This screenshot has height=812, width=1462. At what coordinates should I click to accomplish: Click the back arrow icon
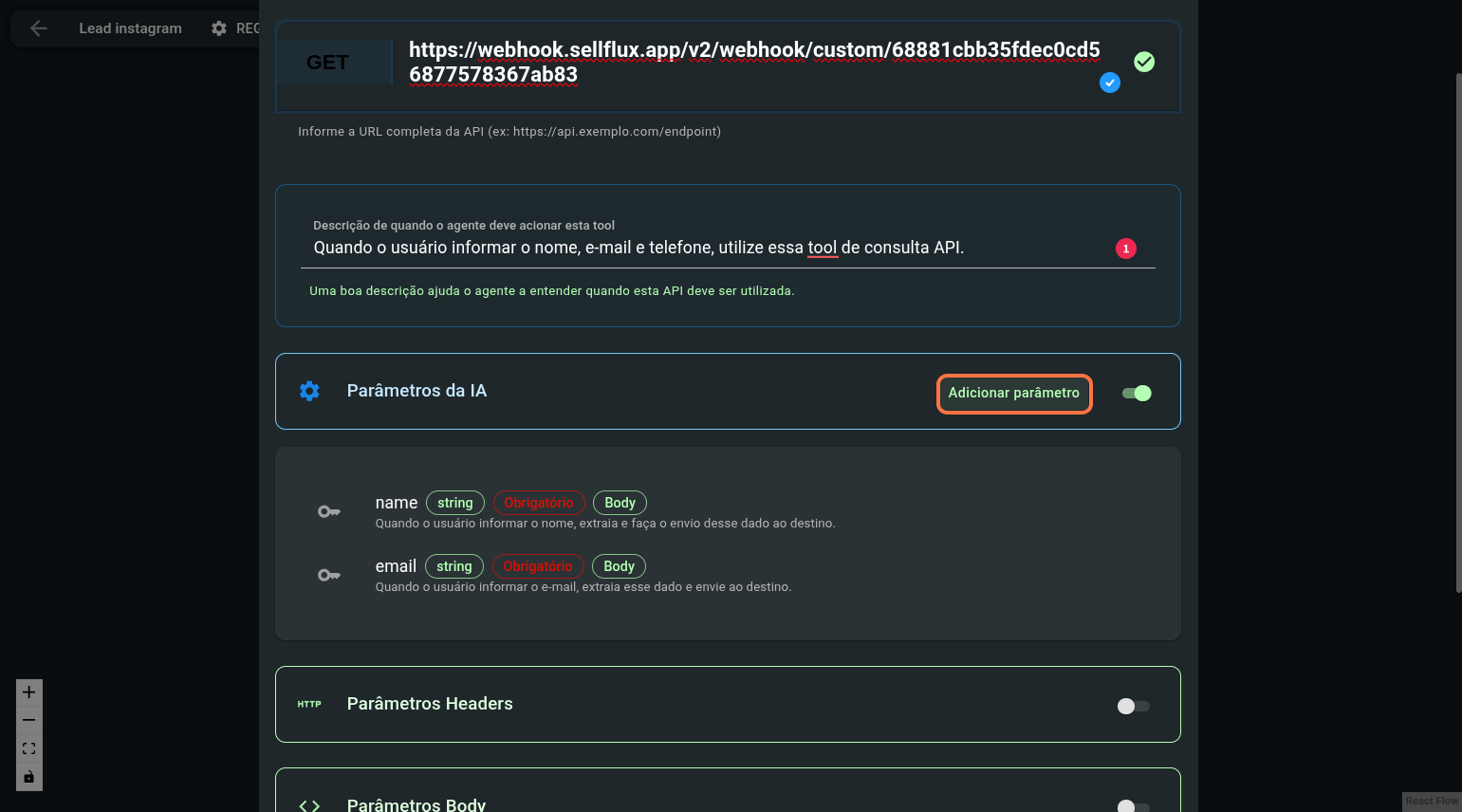pyautogui.click(x=39, y=28)
